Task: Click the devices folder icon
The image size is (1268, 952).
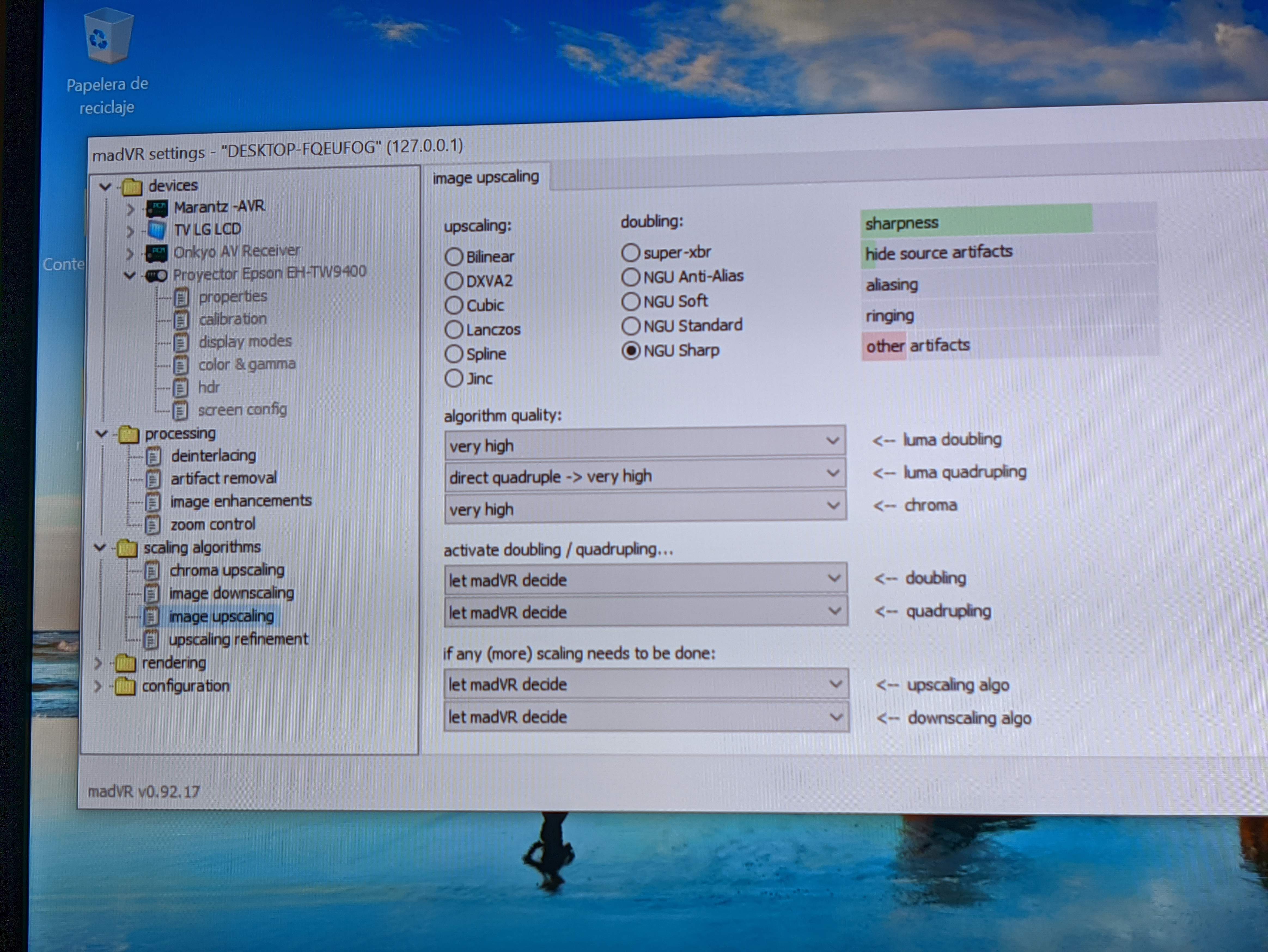Action: tap(132, 186)
